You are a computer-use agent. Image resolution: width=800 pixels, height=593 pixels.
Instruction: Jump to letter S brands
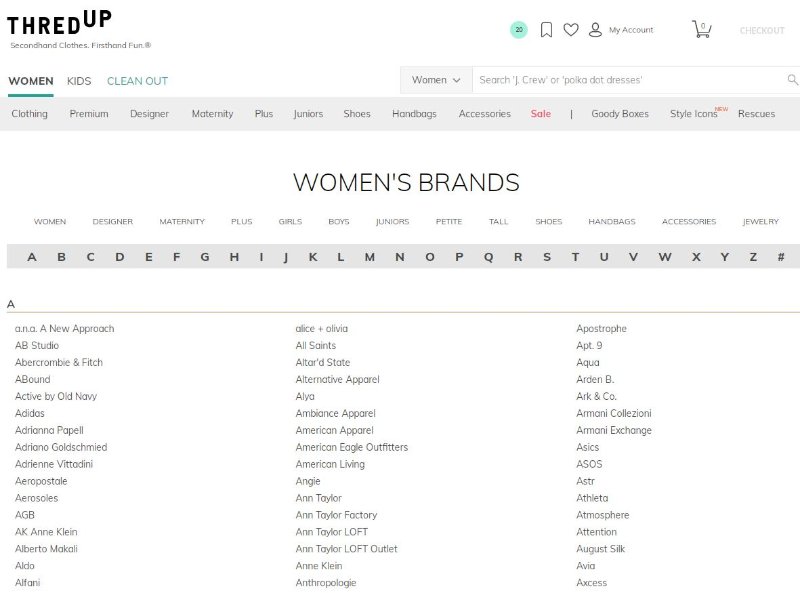tap(547, 257)
